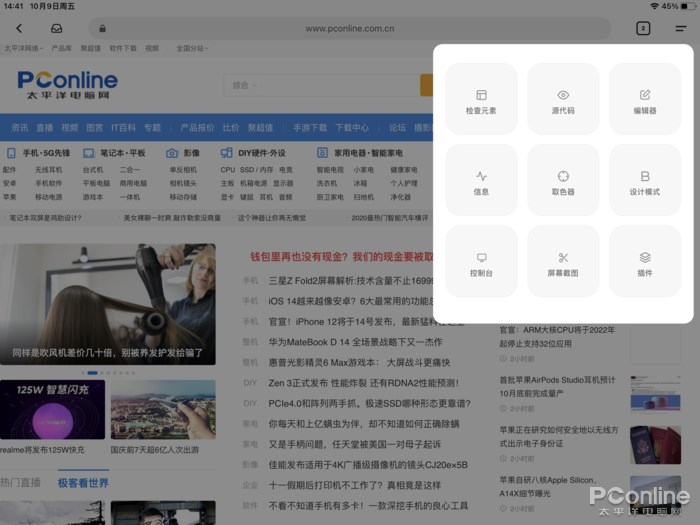This screenshot has height=525, width=700.
Task: Expand the 全国分站 dropdown
Action: pos(192,47)
